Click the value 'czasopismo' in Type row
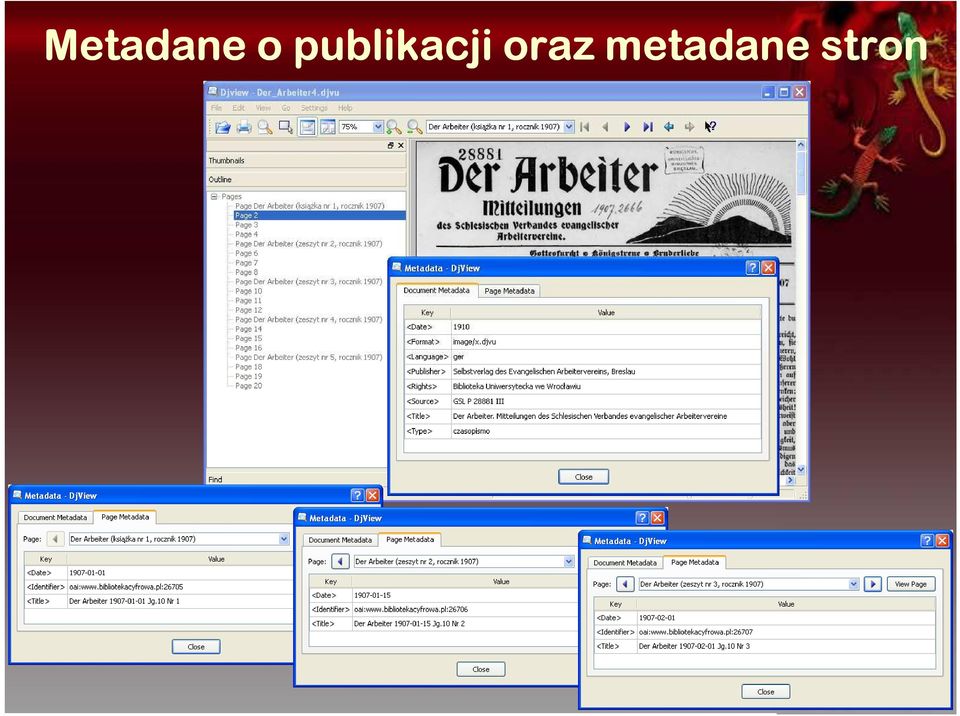This screenshot has width=960, height=716. click(x=471, y=431)
